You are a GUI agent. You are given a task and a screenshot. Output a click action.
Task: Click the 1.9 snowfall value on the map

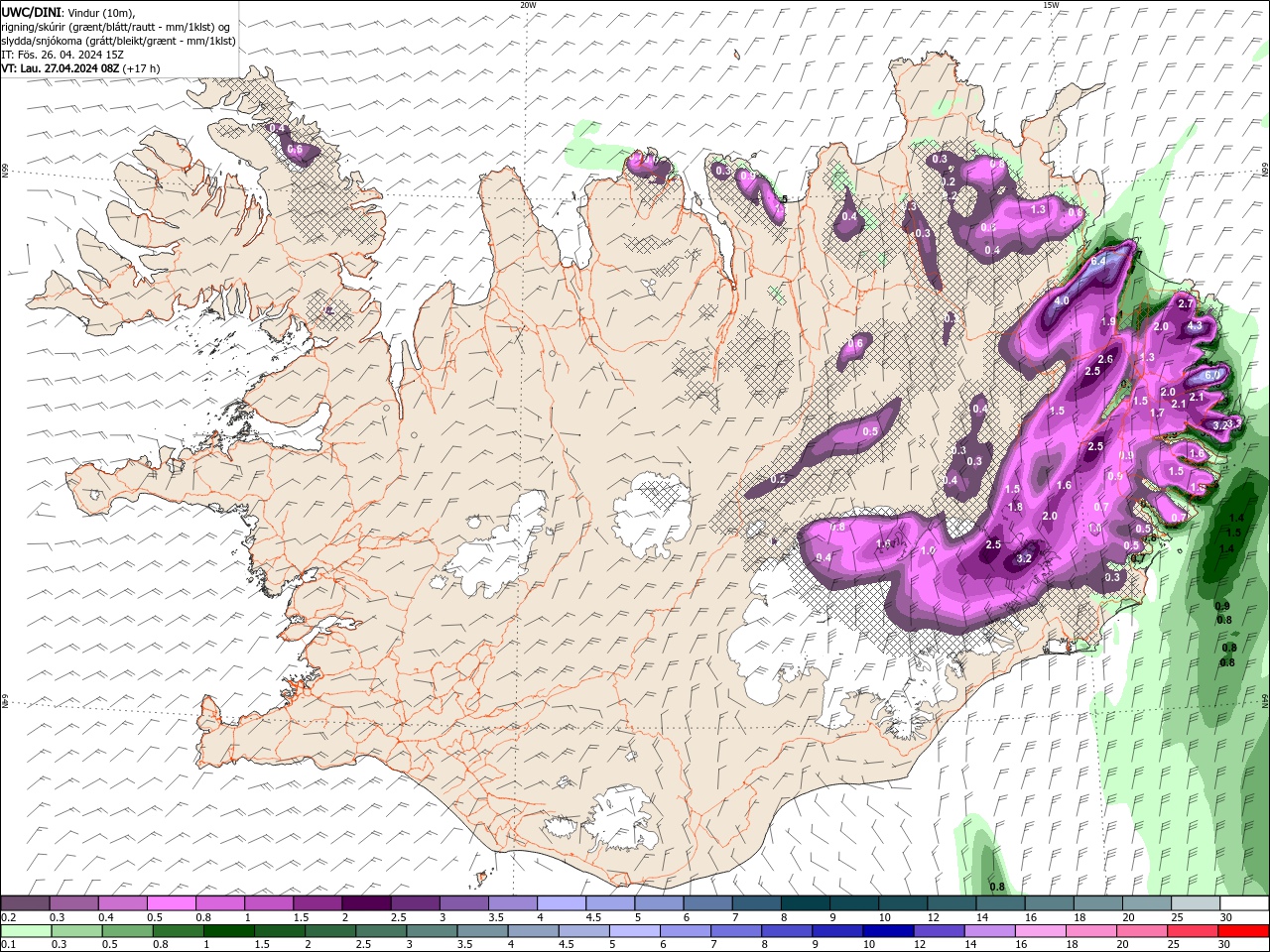[x=1108, y=322]
